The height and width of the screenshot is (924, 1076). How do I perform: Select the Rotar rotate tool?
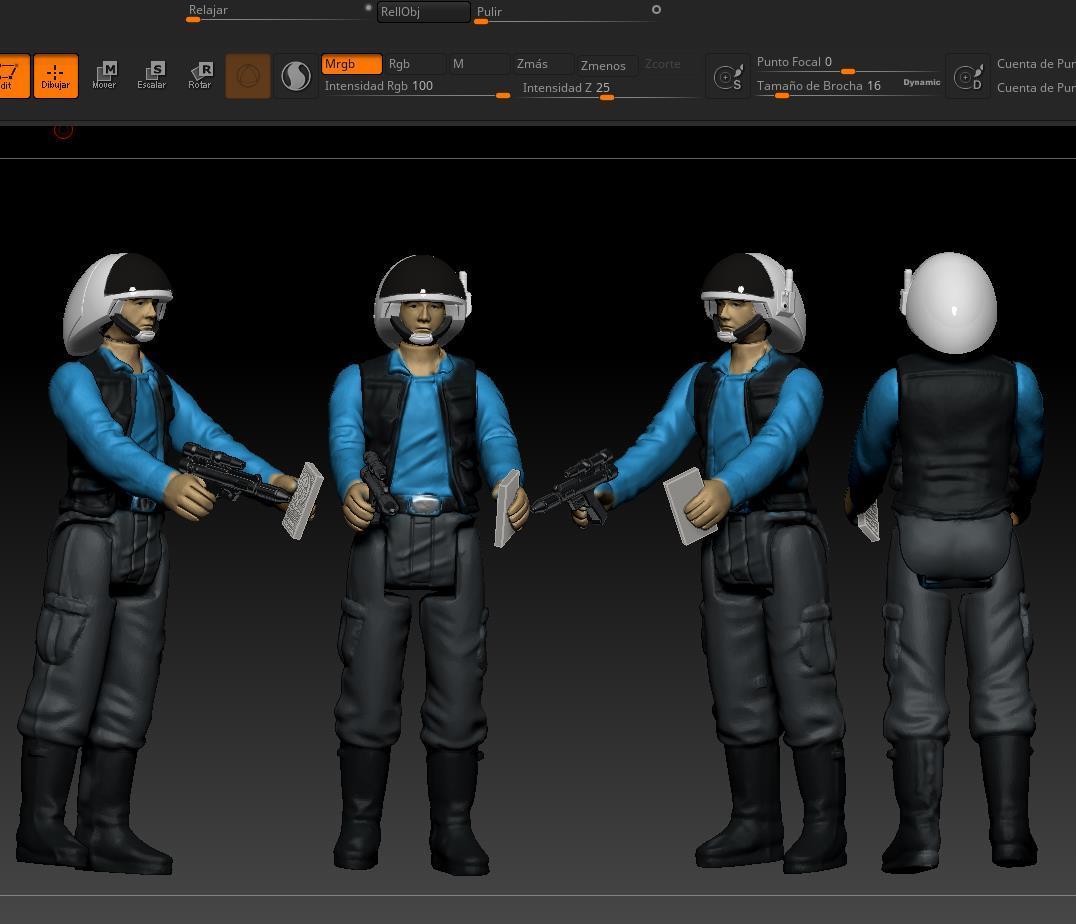pos(200,76)
